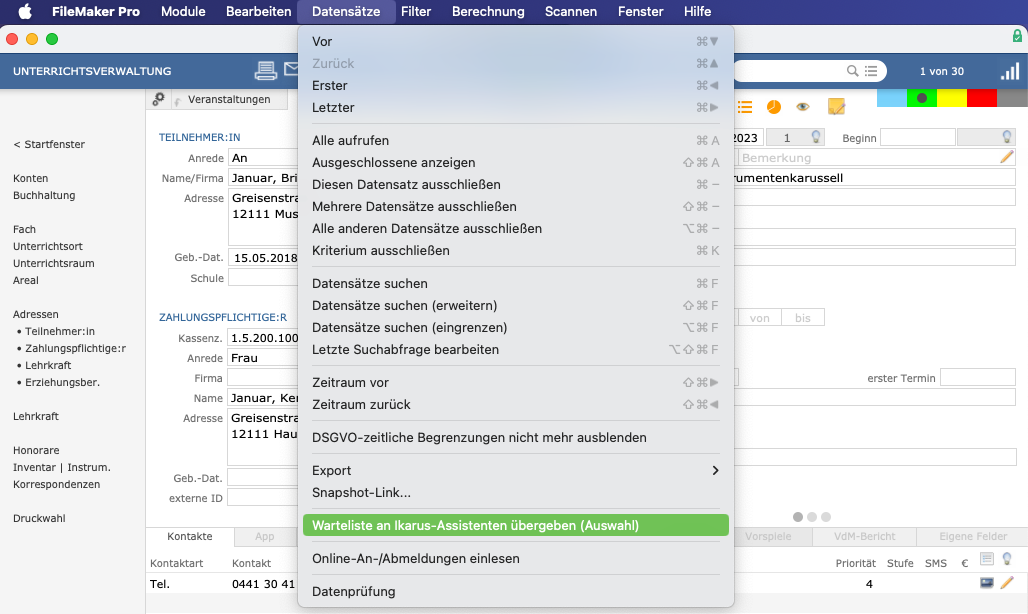Choose Vor from Datensätze menu
1028x614 pixels.
click(x=515, y=41)
